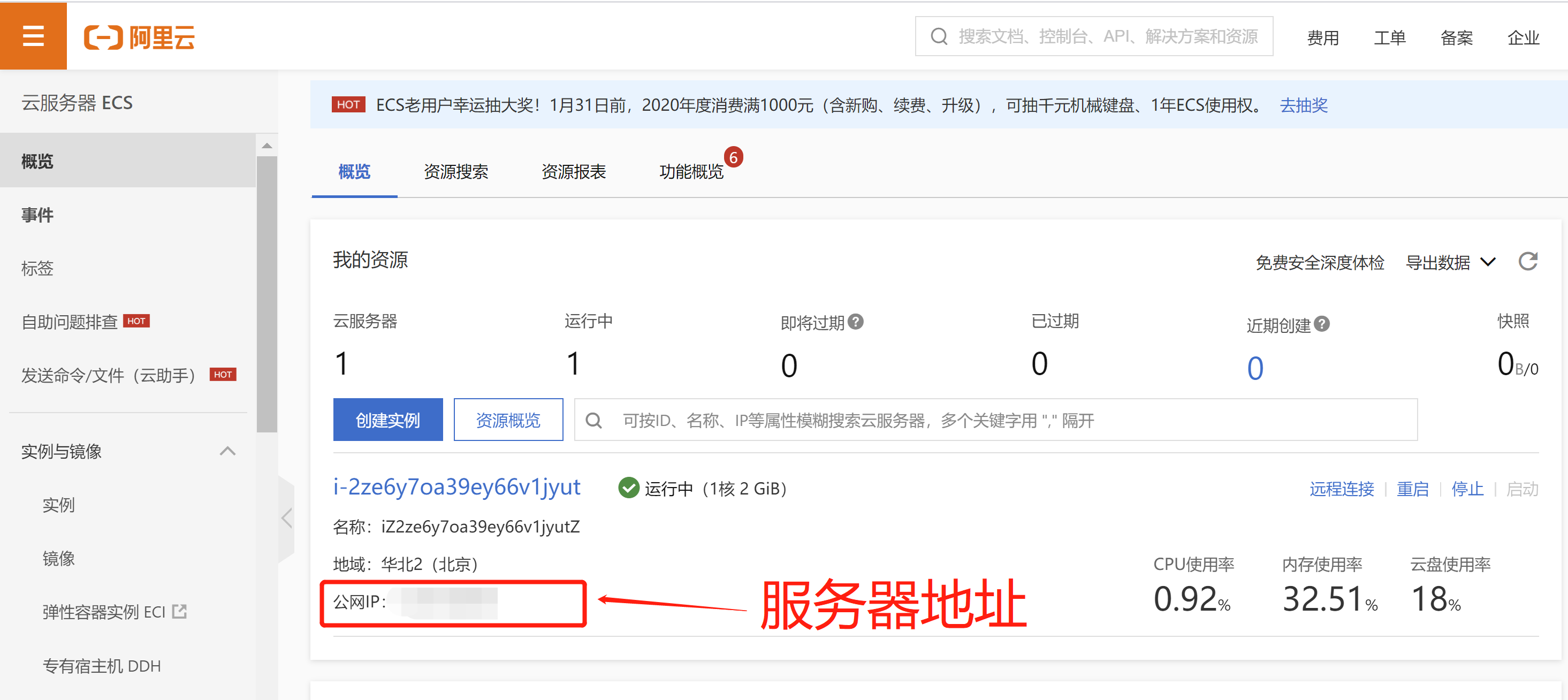Click the 近期创建 count 0

pyautogui.click(x=1255, y=368)
